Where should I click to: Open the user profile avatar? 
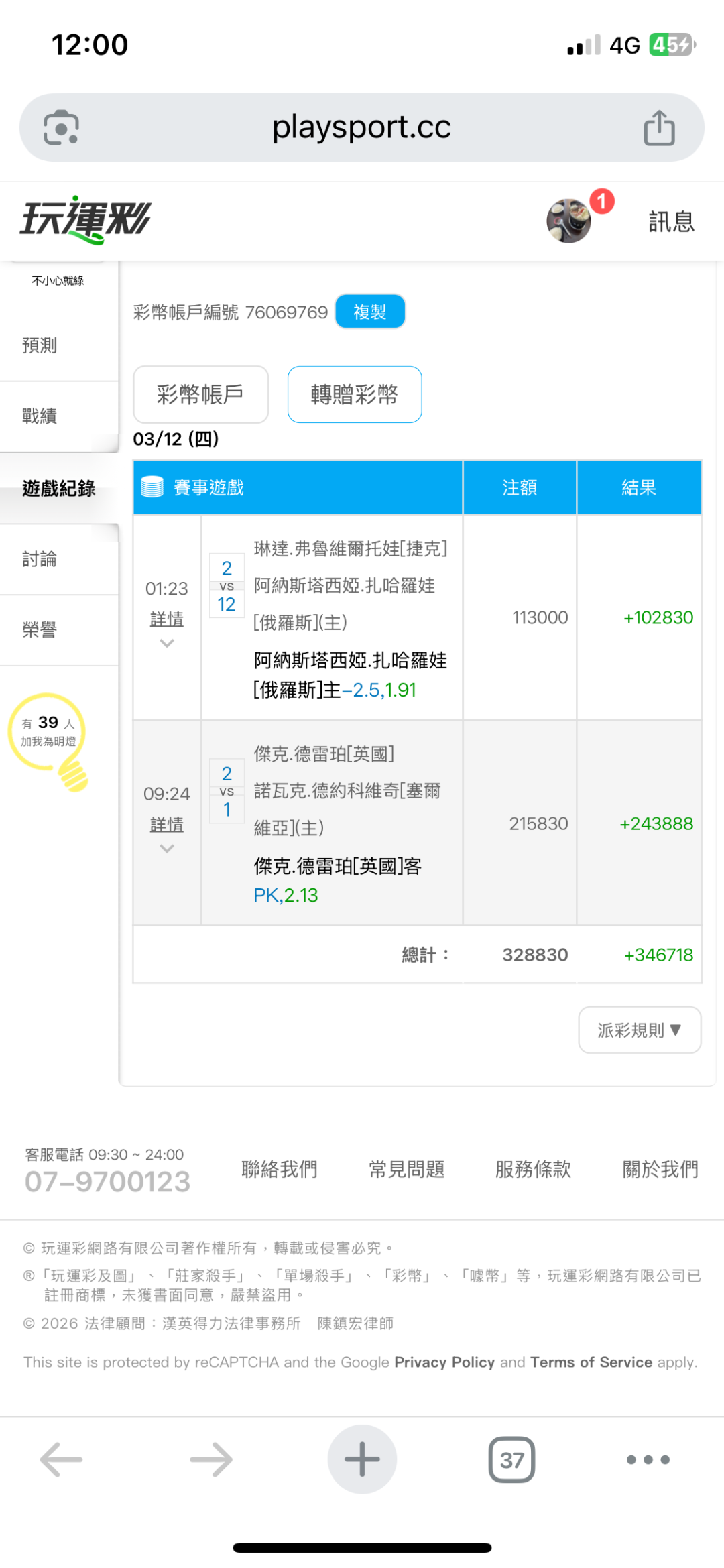568,221
